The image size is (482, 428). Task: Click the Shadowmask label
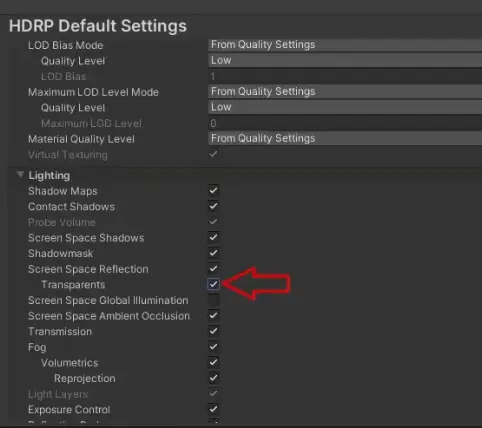pyautogui.click(x=61, y=254)
